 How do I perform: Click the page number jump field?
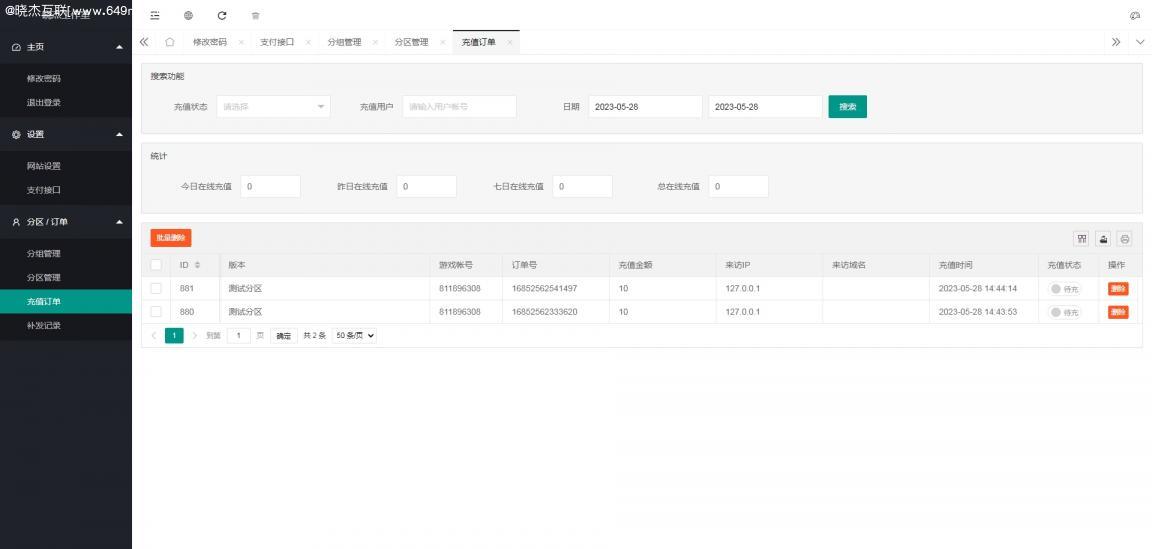click(x=239, y=336)
